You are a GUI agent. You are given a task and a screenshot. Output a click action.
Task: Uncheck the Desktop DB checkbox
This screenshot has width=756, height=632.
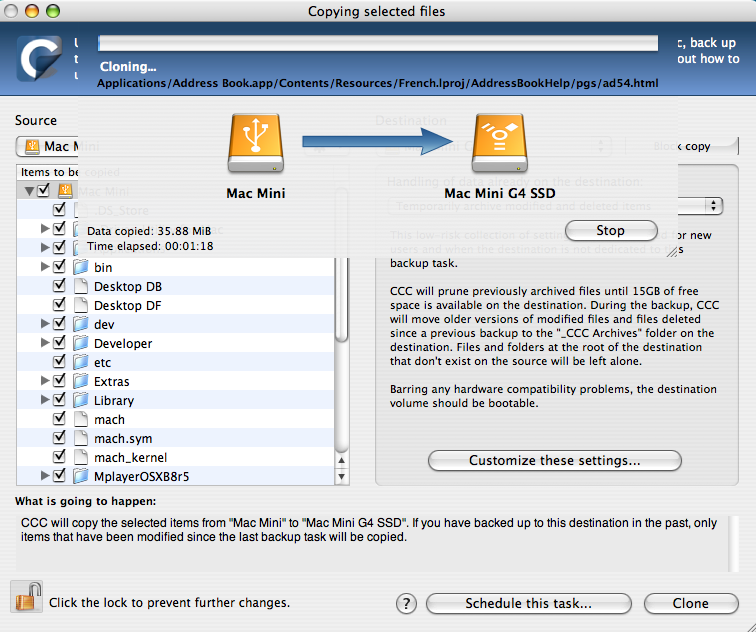point(59,285)
